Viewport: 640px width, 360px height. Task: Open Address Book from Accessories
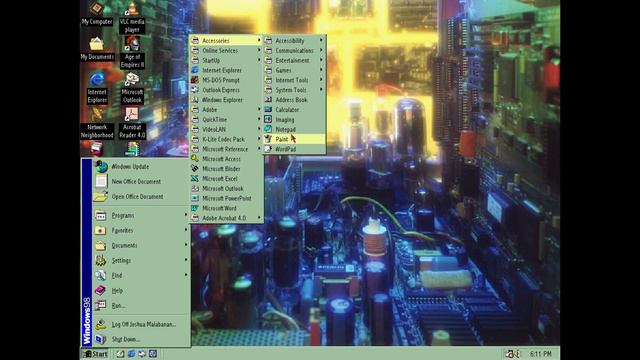tap(294, 100)
